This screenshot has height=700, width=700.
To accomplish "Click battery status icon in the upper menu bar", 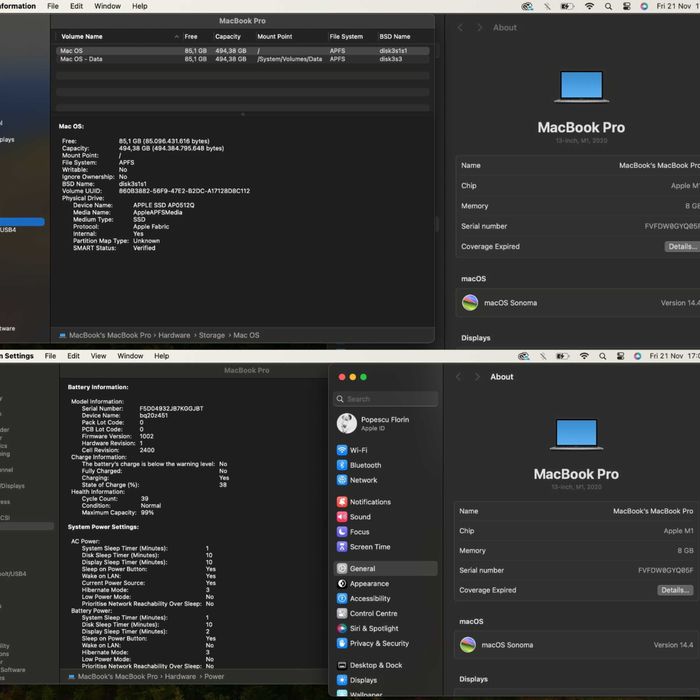I will coord(567,6).
